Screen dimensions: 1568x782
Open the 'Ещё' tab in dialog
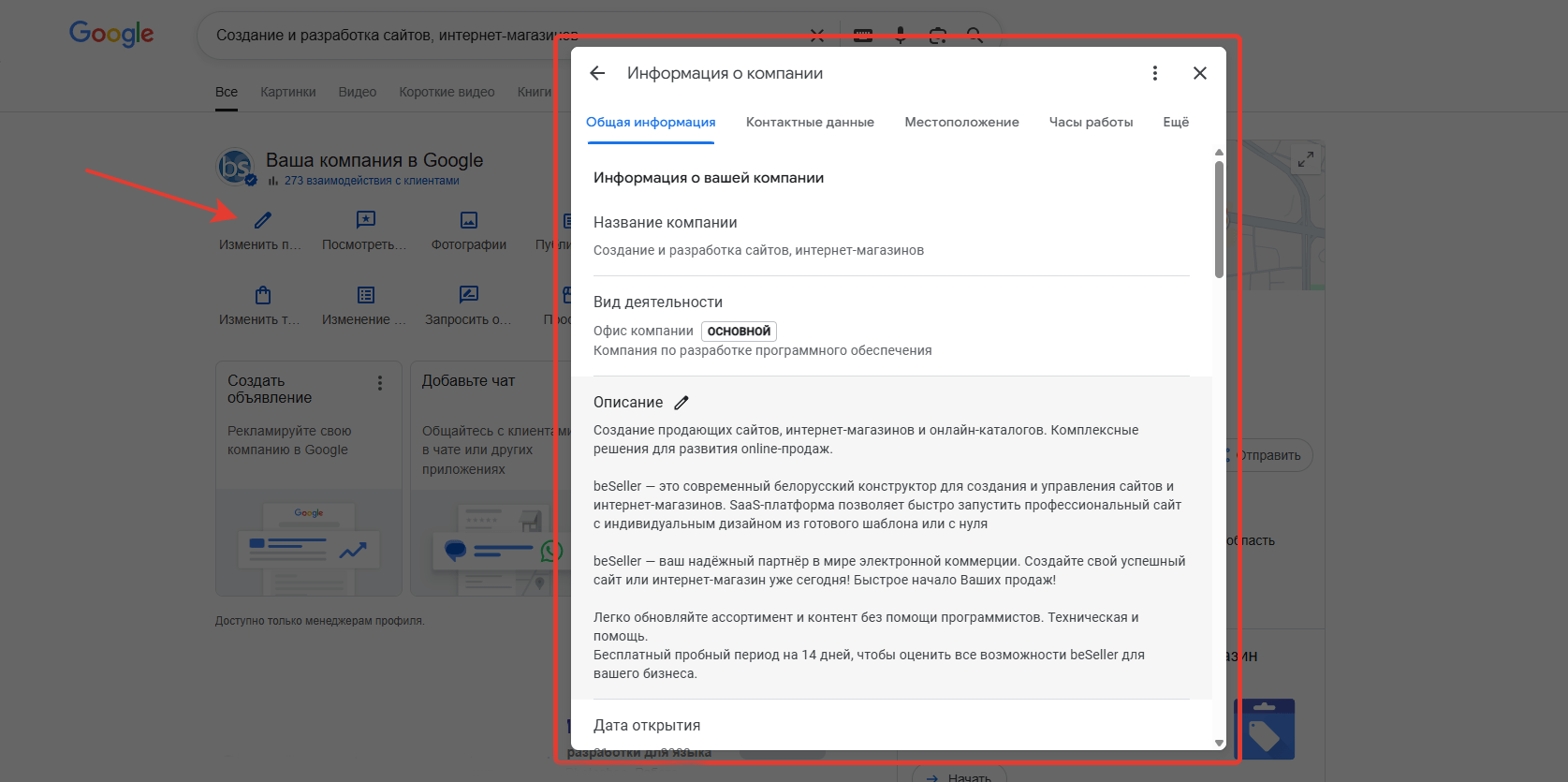(1176, 123)
